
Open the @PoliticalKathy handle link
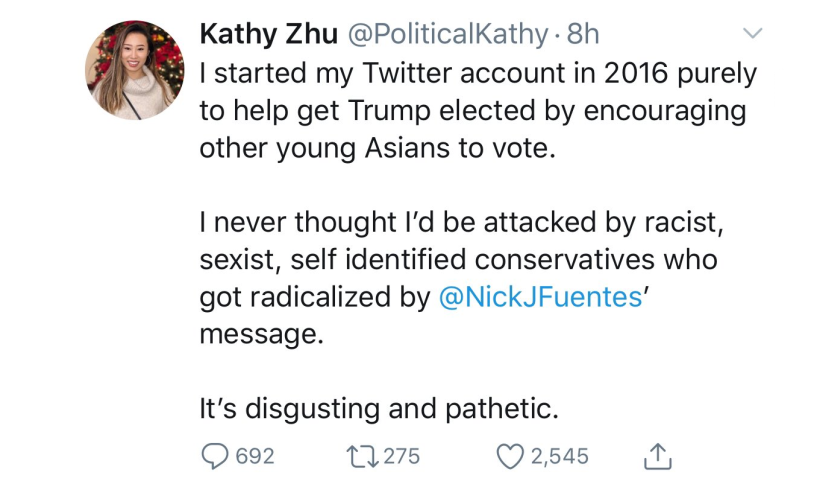446,34
